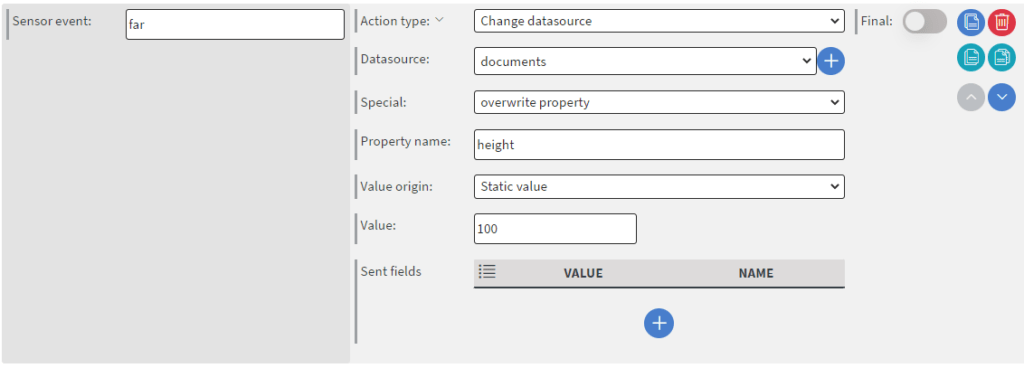Click the right teal paste document icon
1024x368 pixels.
(1002, 57)
